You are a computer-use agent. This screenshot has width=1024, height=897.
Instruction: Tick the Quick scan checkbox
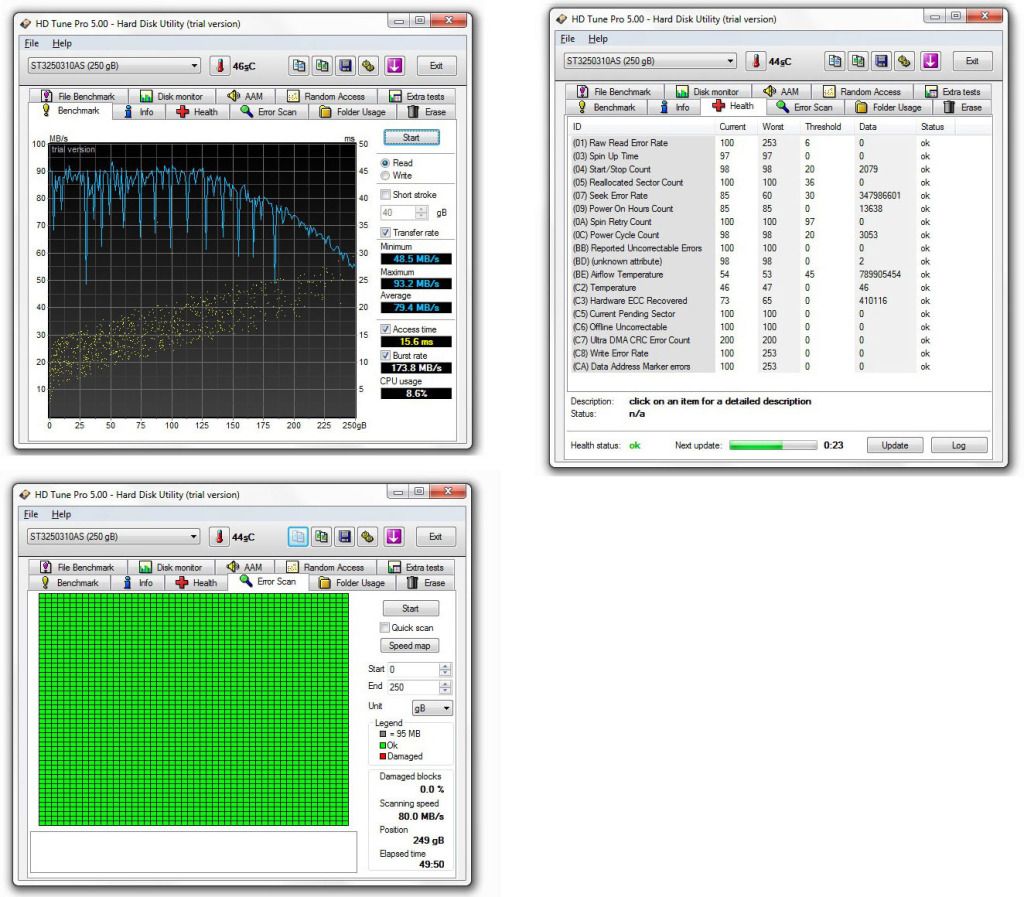[x=384, y=628]
